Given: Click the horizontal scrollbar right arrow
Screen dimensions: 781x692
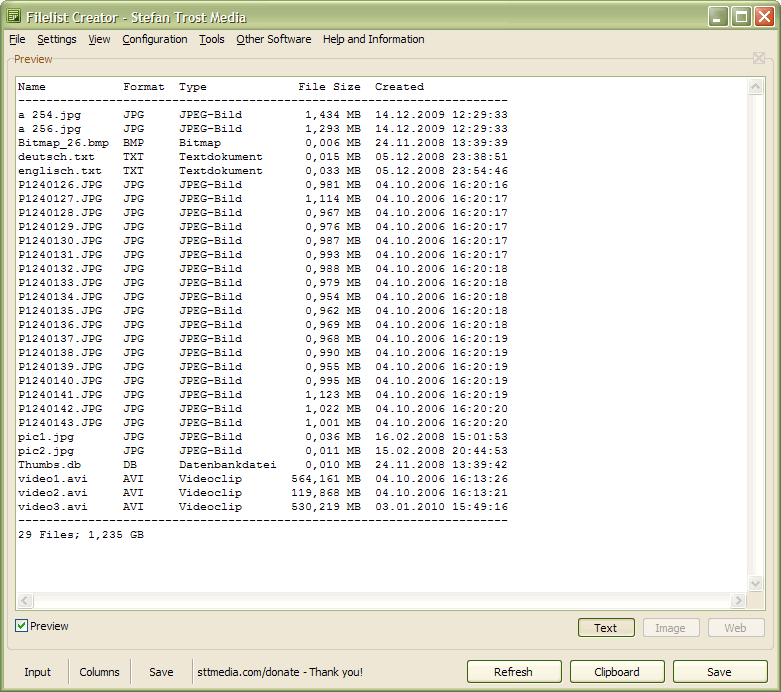Looking at the screenshot, I should coord(738,600).
